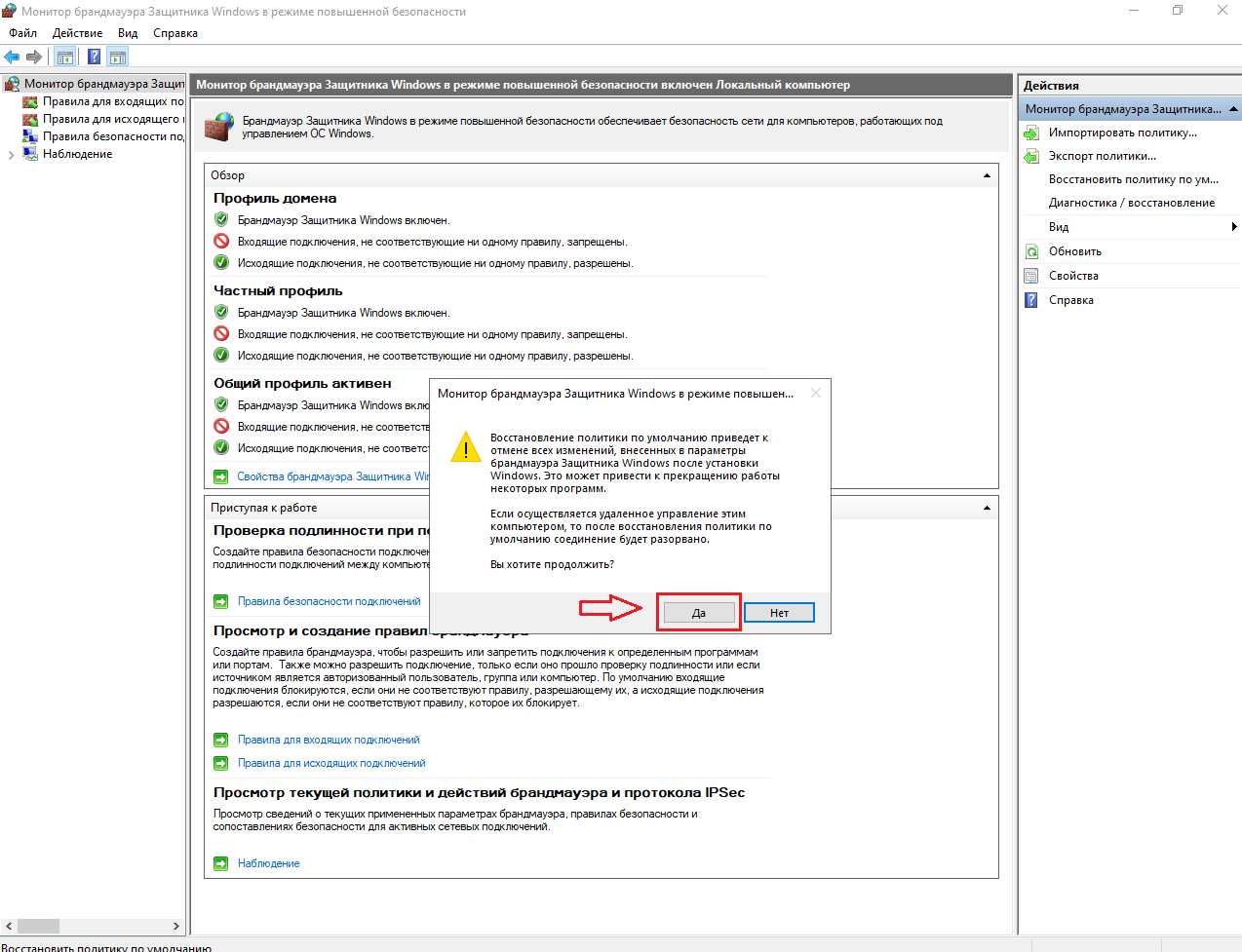Click green arrow beside Свойства брандмауэра link
Viewport: 1242px width, 952px height.
coord(220,476)
